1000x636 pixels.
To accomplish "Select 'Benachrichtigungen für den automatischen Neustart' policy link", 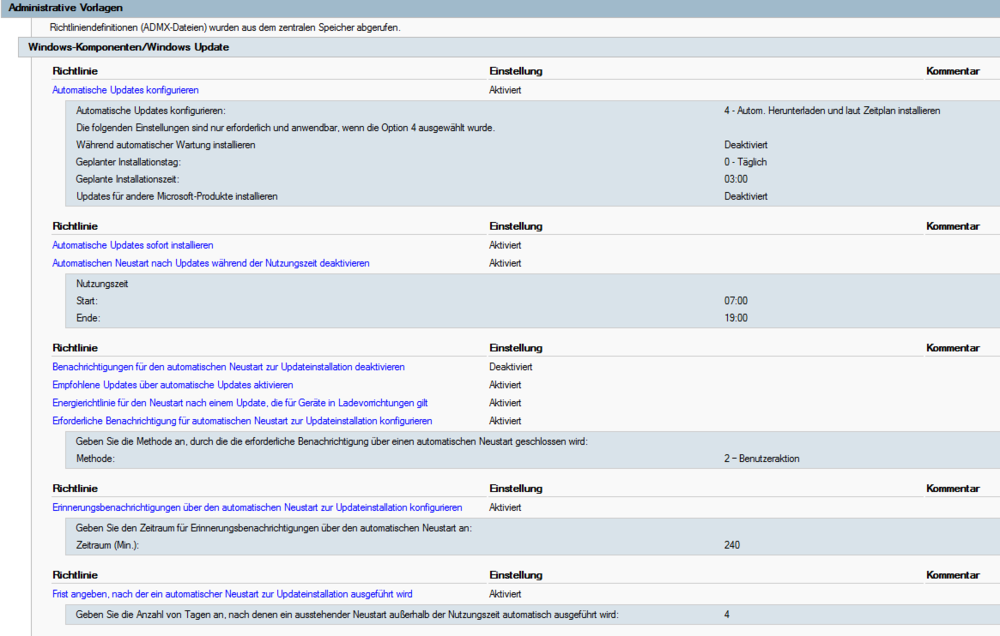I will coord(228,367).
